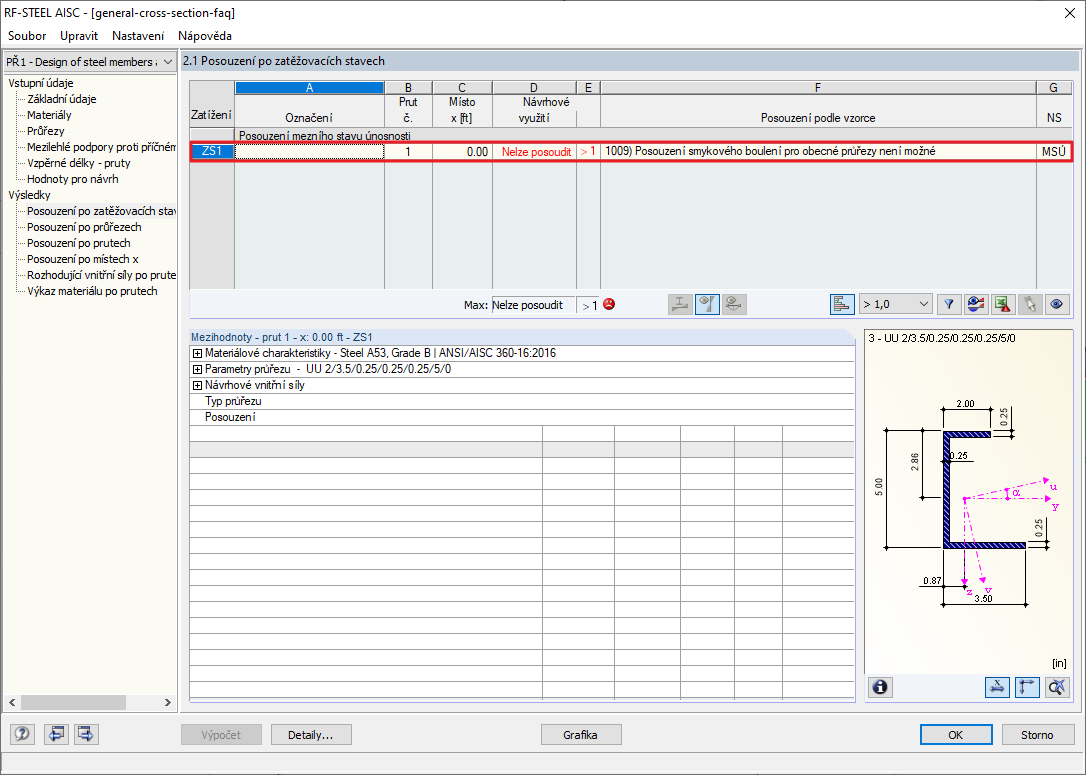
Task: Click the Max 'Nelze posoudit' field
Action: [533, 305]
